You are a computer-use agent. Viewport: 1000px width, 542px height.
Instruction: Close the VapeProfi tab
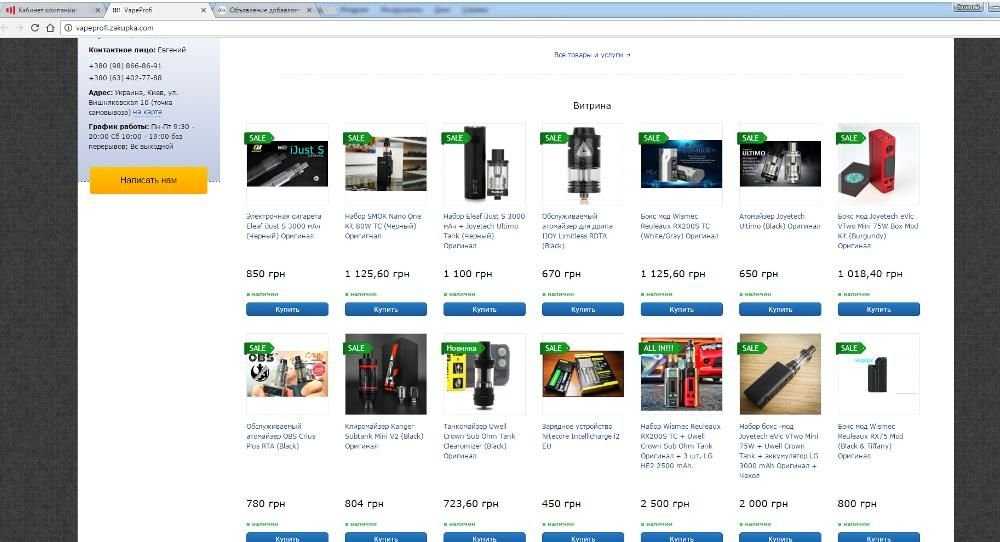tap(203, 10)
